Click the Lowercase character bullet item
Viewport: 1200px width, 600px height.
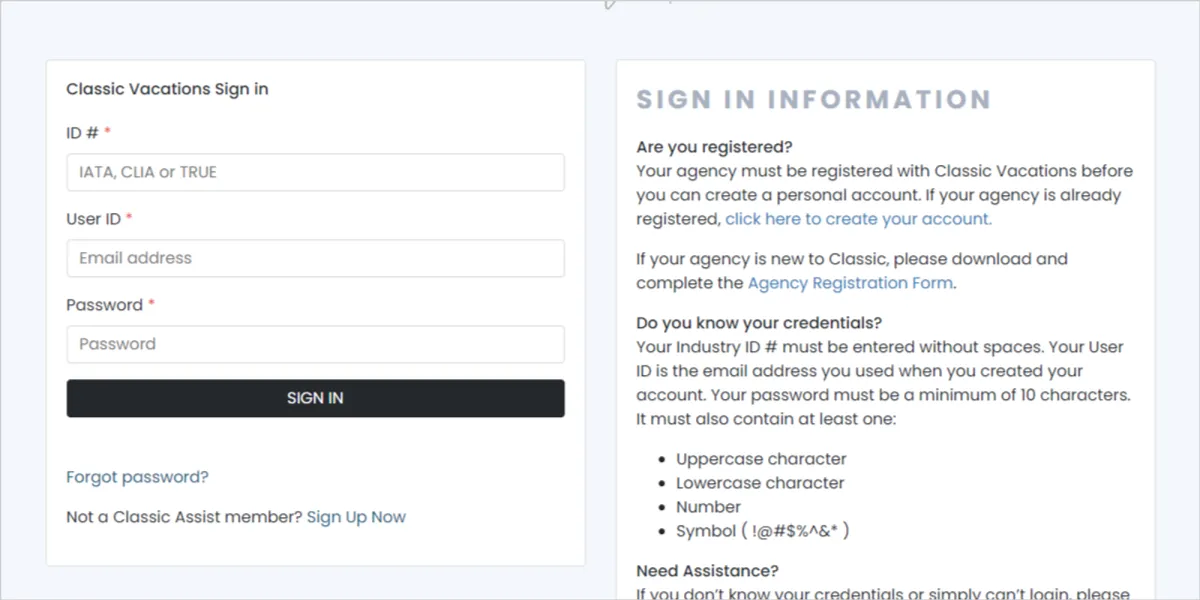(760, 483)
